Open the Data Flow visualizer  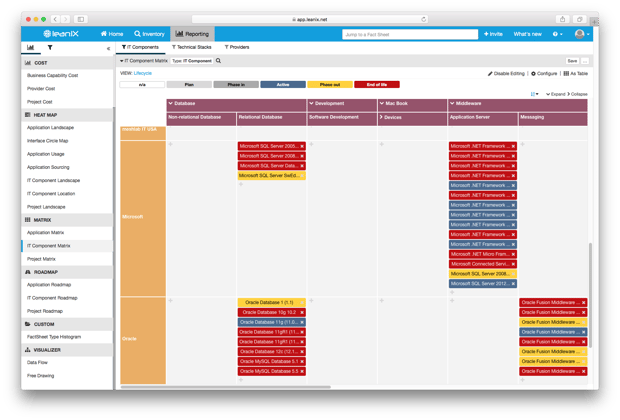pyautogui.click(x=37, y=363)
